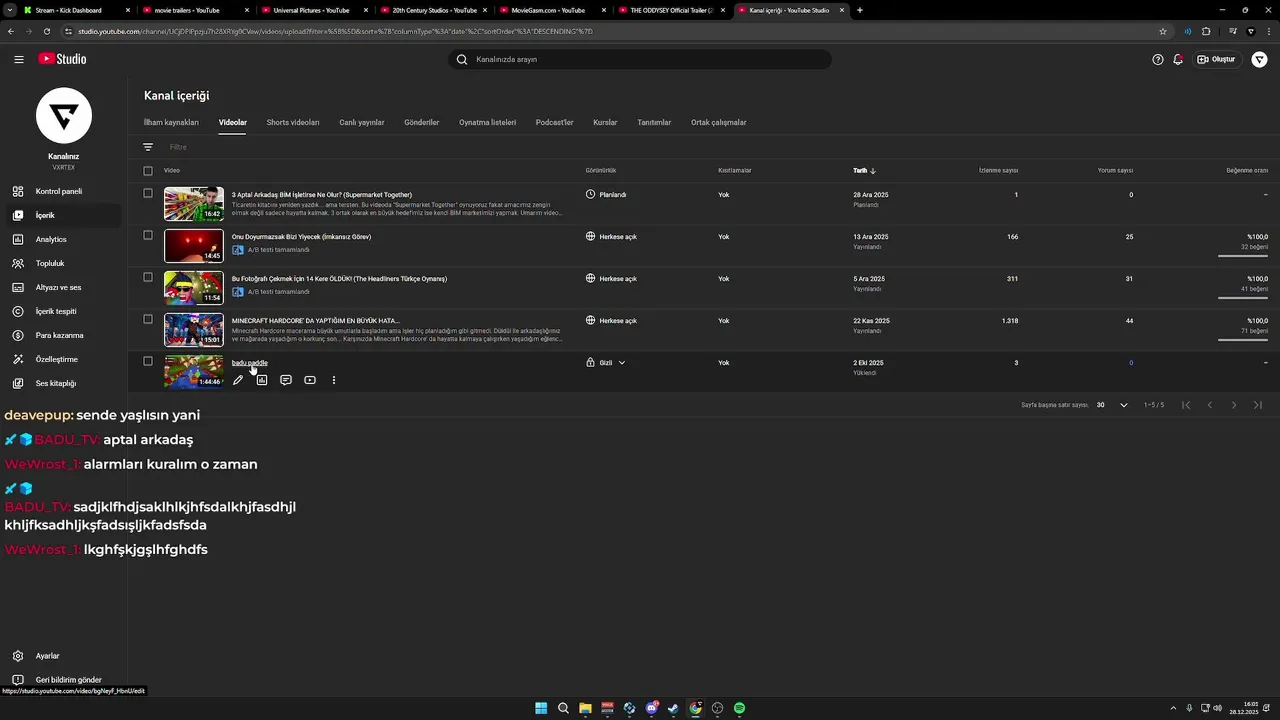1280x720 pixels.
Task: Open three-dot options for badu paddle
Action: coord(334,380)
